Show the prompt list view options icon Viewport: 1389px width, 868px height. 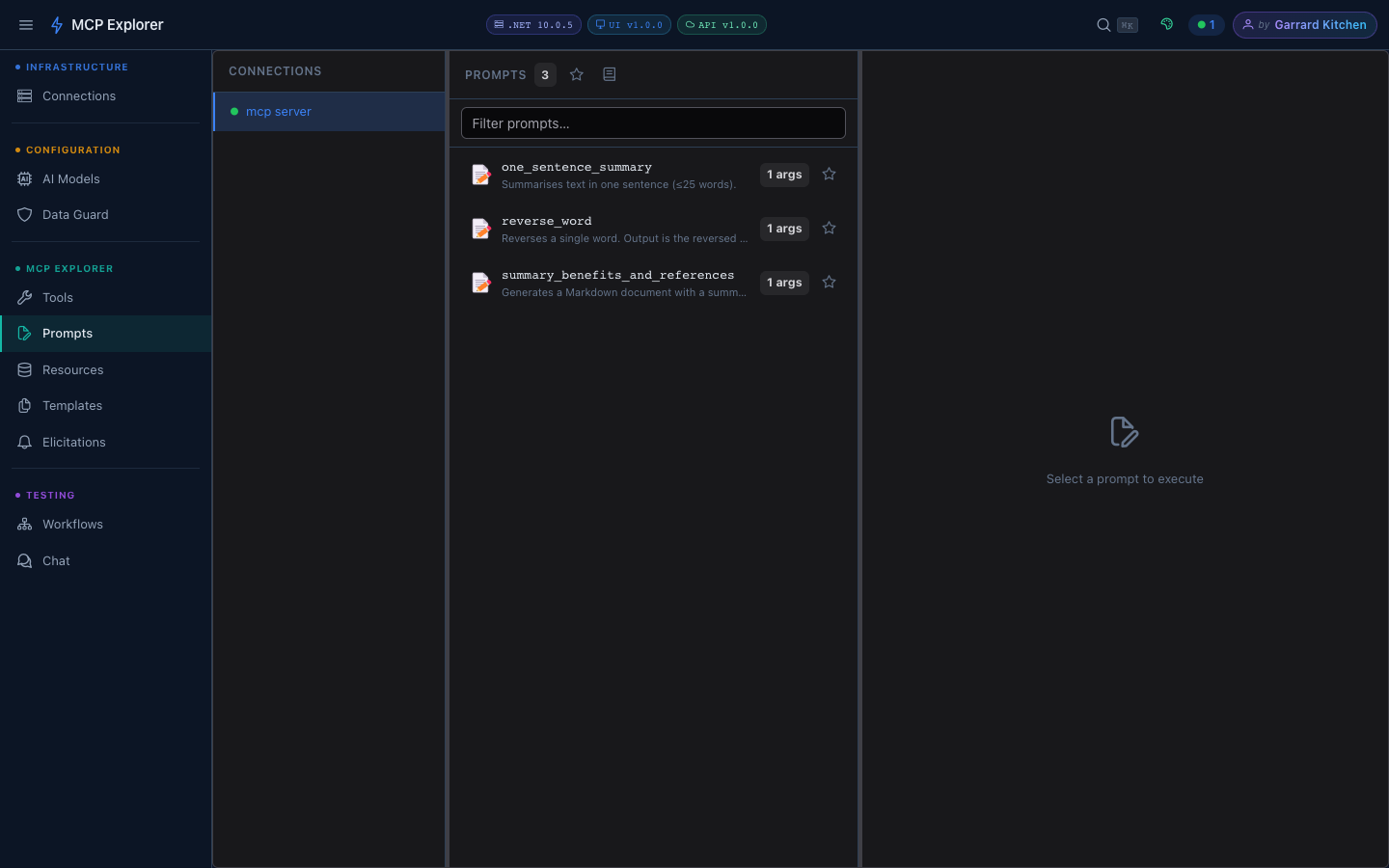609,74
